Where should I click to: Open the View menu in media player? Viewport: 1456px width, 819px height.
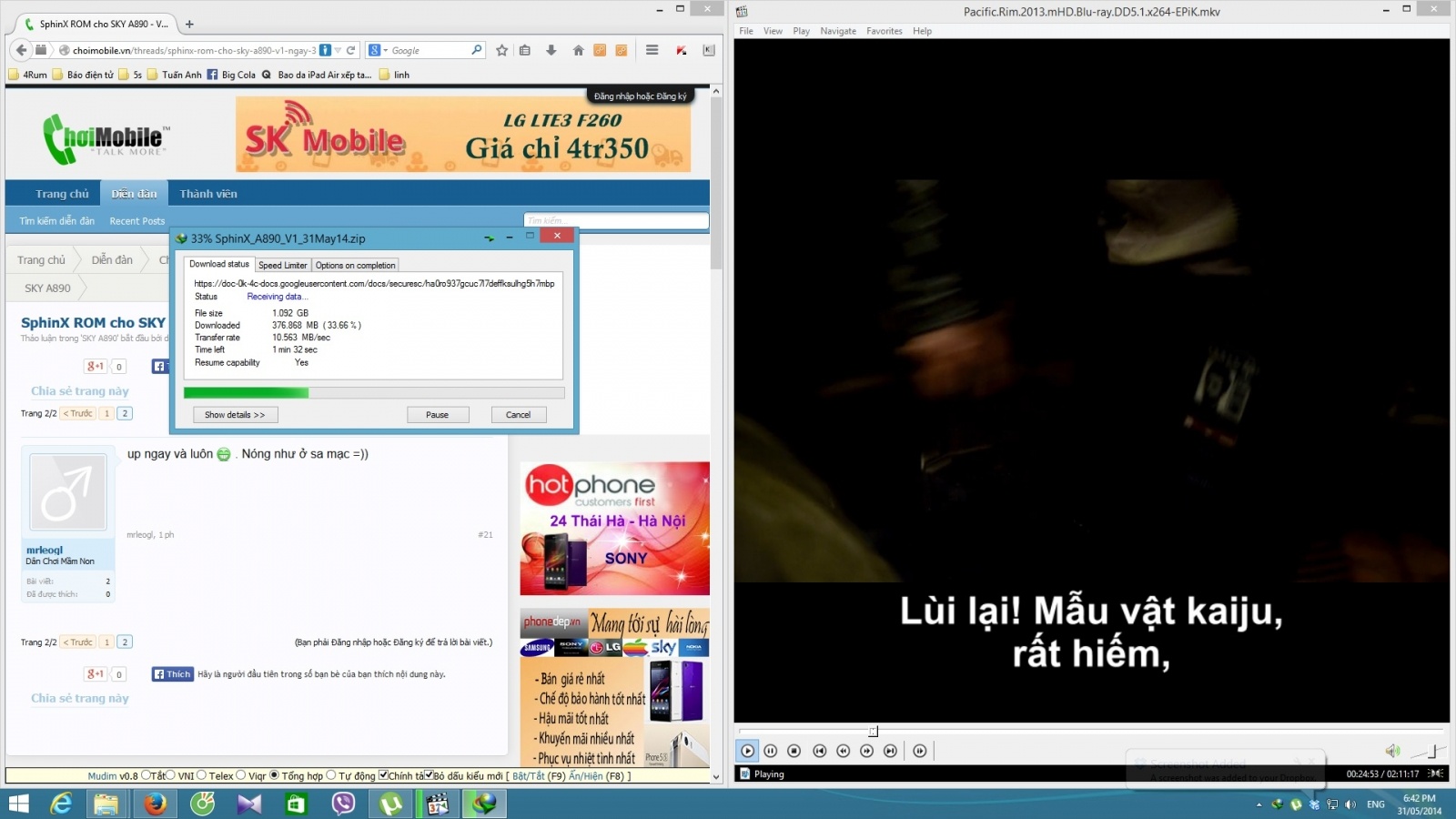click(x=773, y=31)
